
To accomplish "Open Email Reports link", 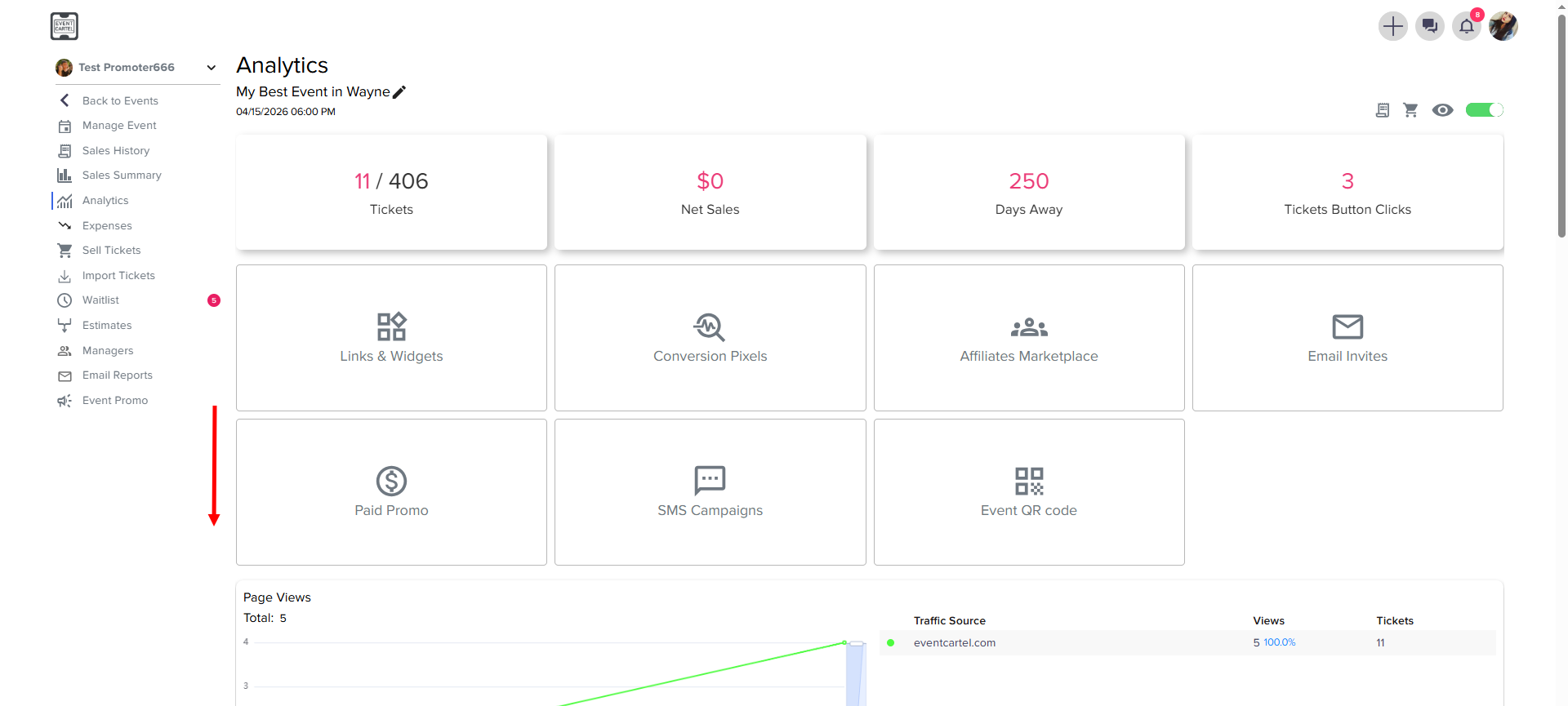I will coord(118,375).
